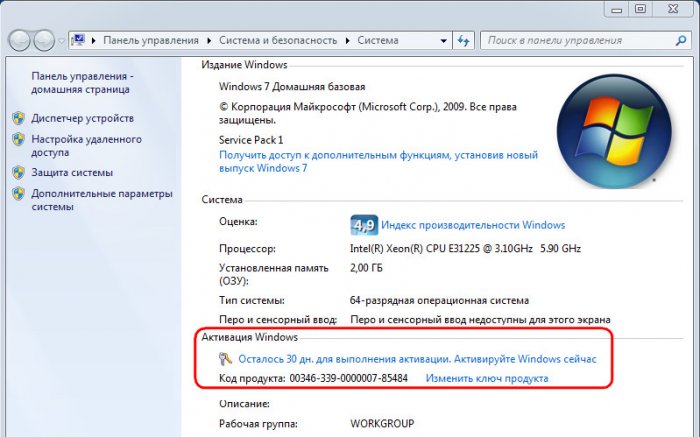Image resolution: width=700 pixels, height=437 pixels.
Task: Open Защита системы link
Action: [72, 173]
